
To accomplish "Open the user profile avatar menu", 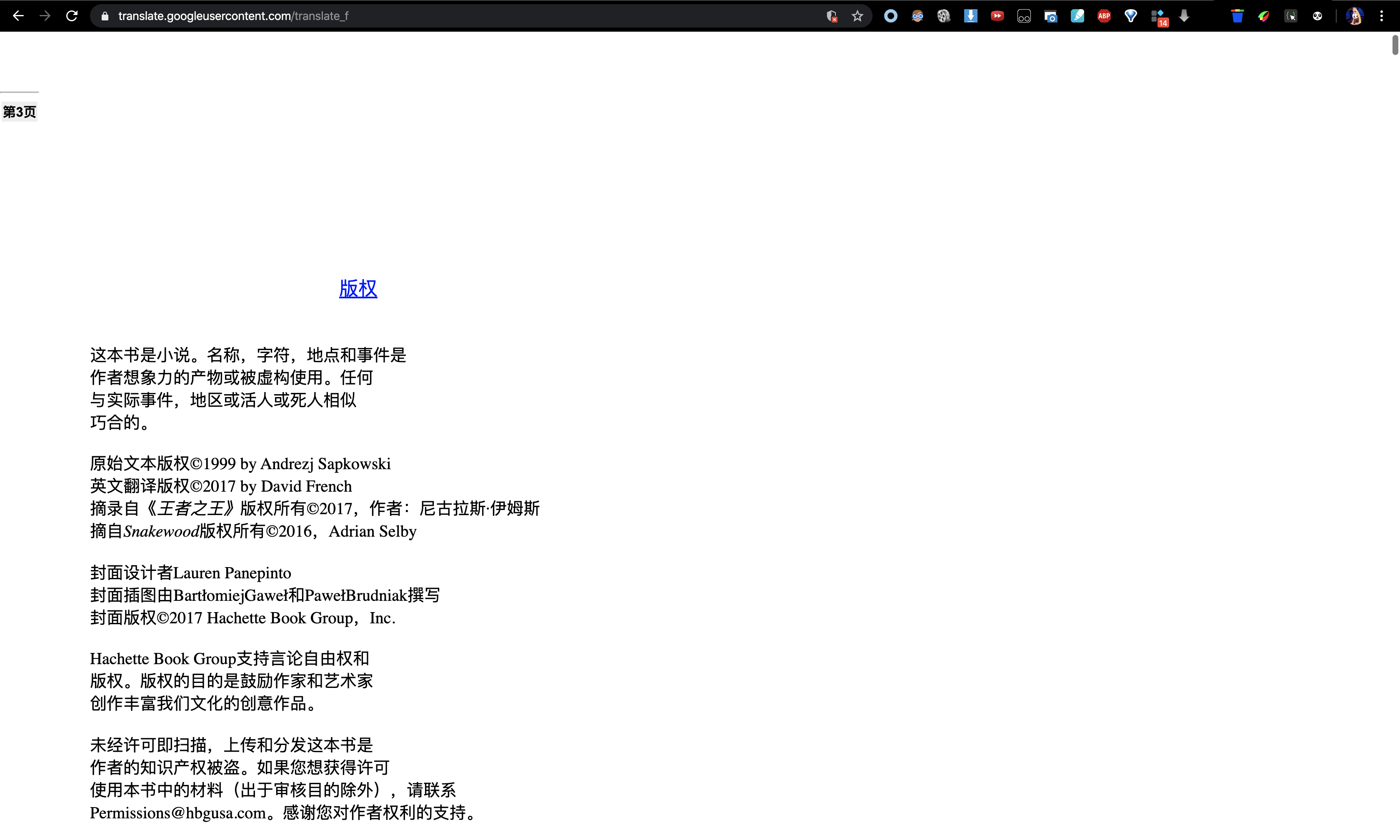I will click(1354, 16).
